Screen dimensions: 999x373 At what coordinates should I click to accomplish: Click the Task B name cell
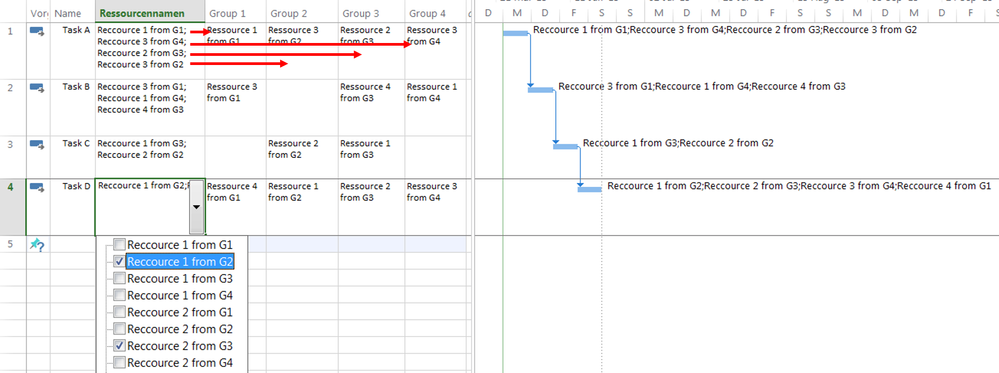(x=72, y=107)
